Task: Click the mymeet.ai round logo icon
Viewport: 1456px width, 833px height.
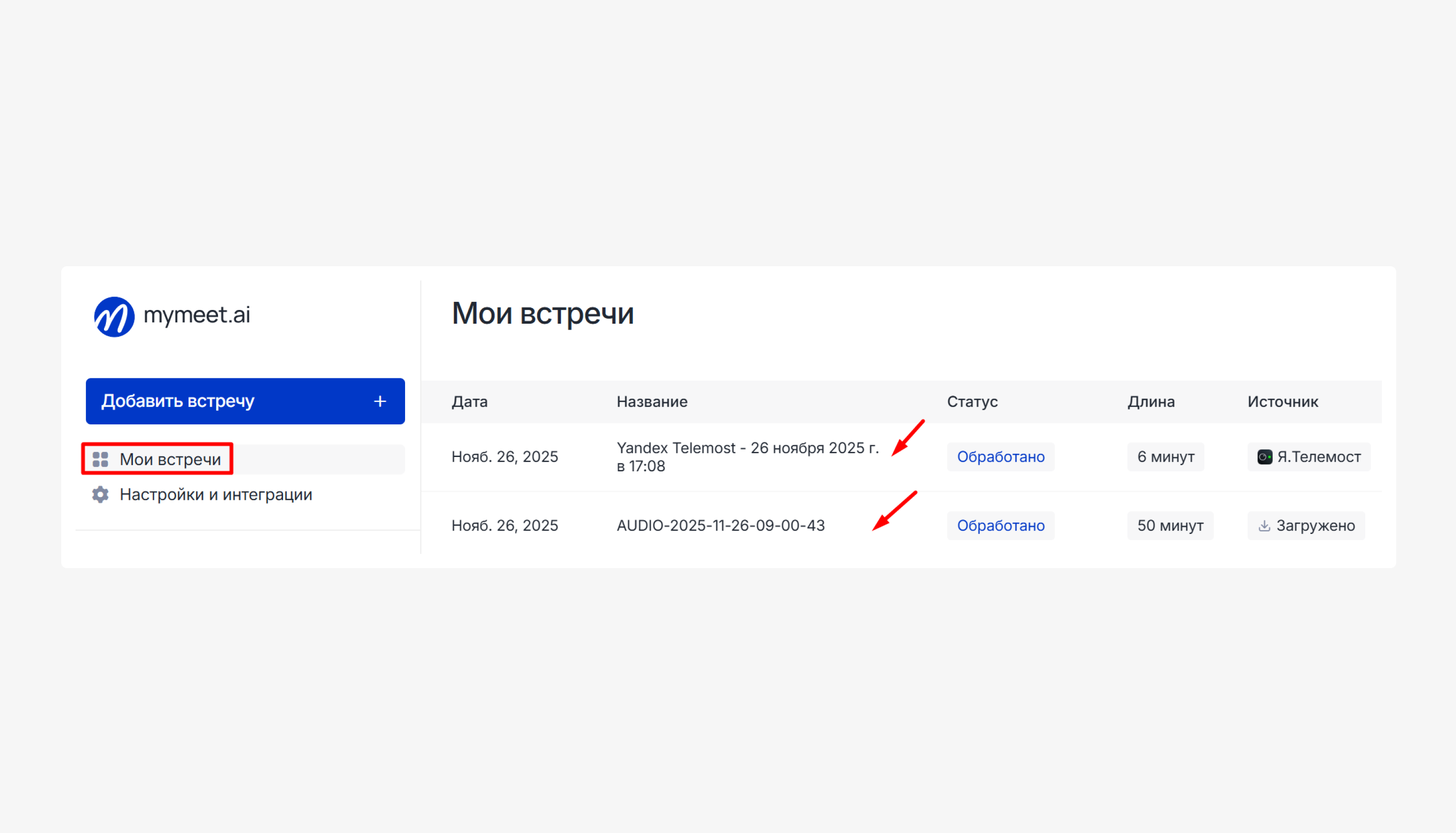Action: pyautogui.click(x=114, y=317)
